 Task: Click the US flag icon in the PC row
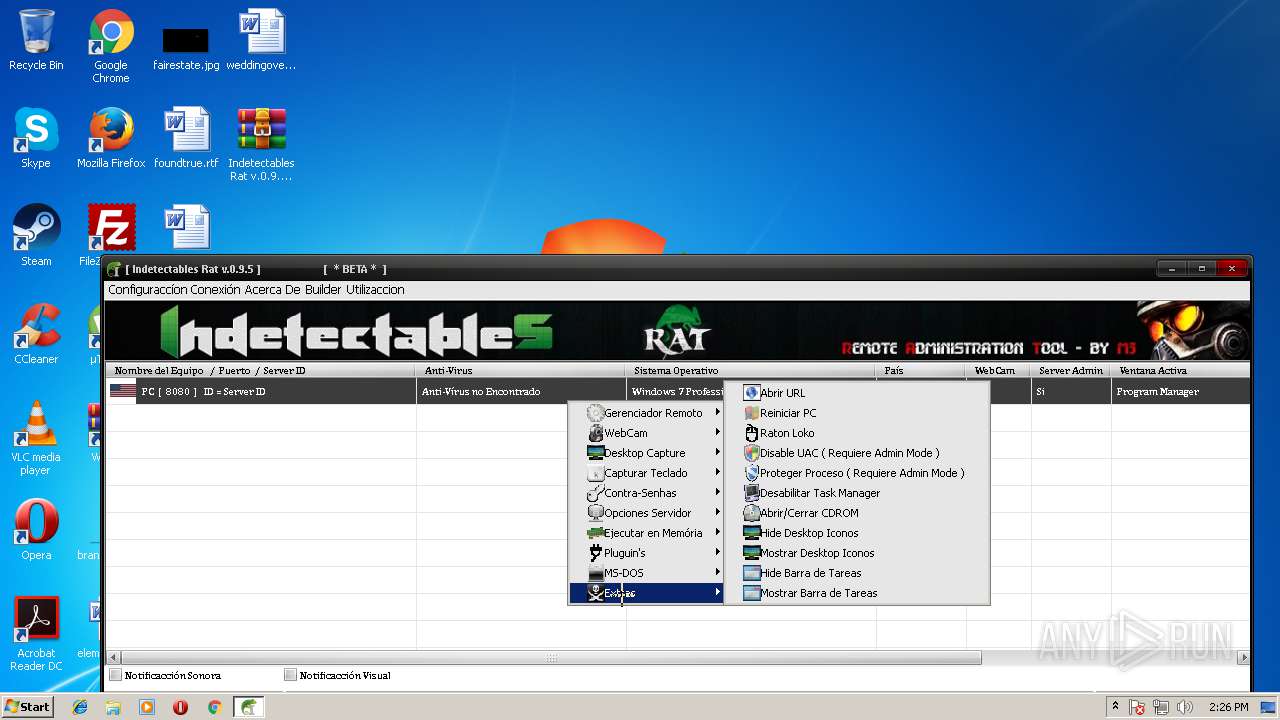(123, 391)
